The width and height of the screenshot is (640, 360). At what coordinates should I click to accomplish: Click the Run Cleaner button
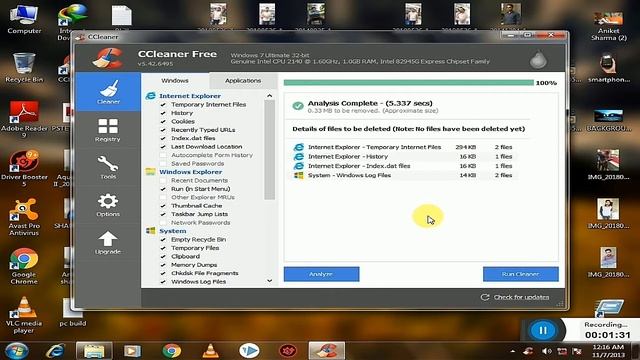521,274
